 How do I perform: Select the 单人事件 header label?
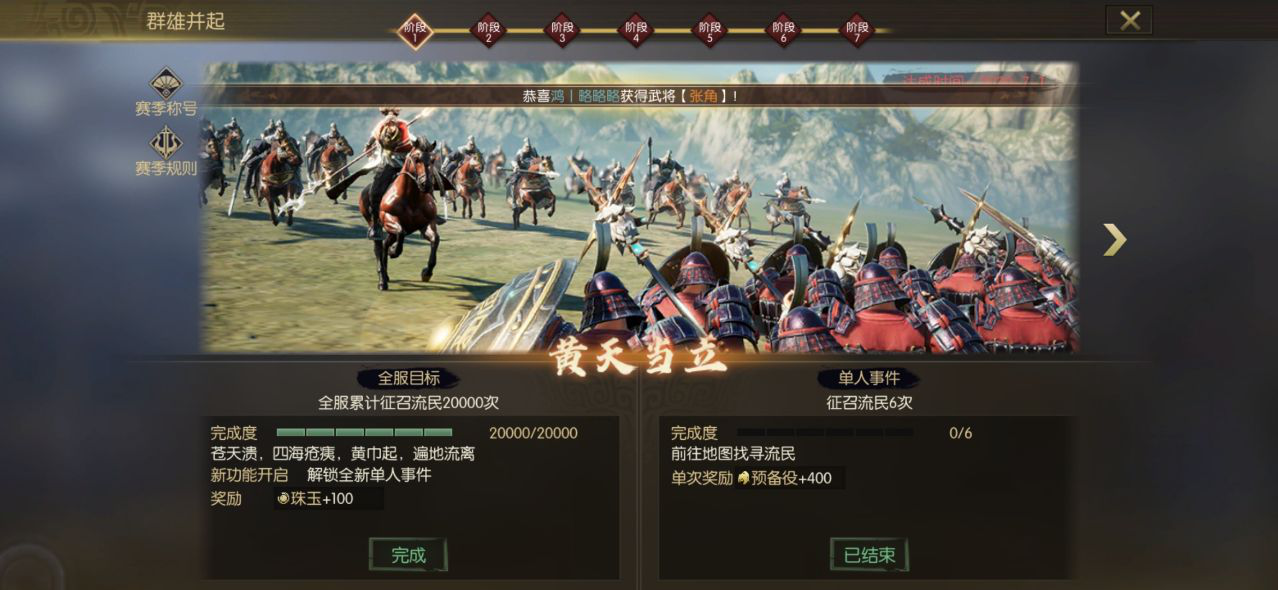(x=869, y=379)
